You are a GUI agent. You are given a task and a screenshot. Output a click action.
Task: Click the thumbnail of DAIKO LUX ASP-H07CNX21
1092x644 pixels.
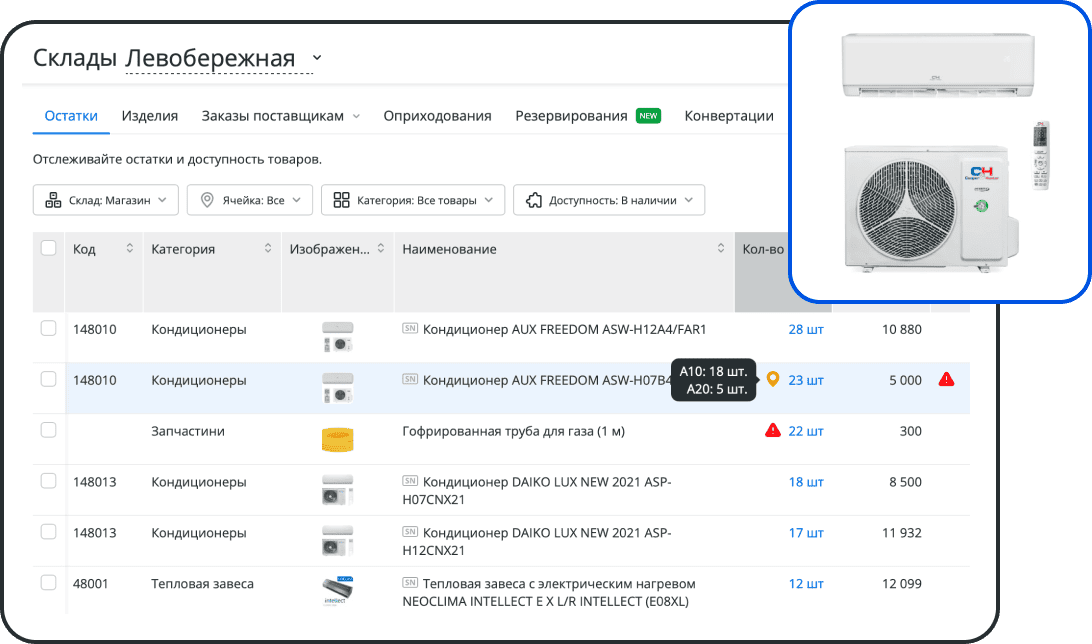click(x=338, y=489)
